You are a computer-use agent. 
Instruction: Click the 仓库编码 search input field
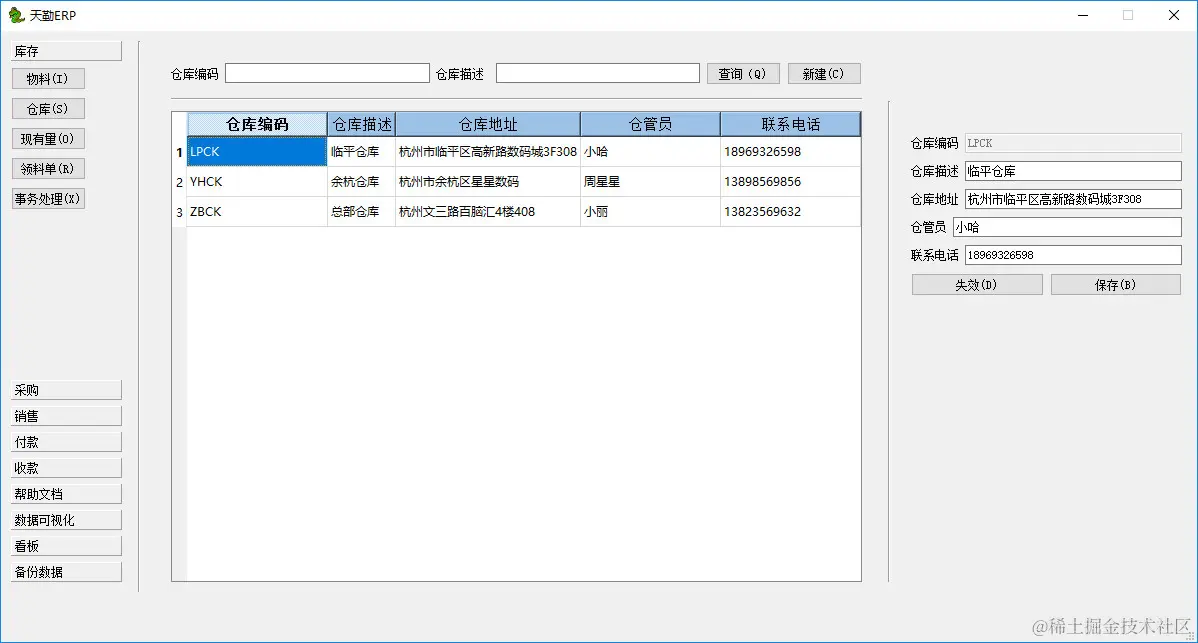click(x=327, y=72)
